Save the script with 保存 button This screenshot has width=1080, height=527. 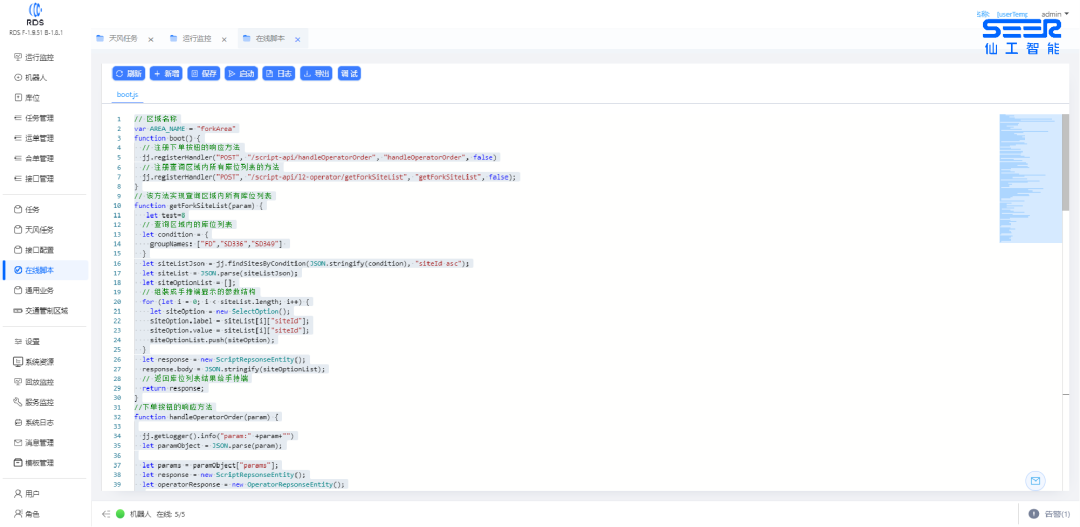[204, 73]
